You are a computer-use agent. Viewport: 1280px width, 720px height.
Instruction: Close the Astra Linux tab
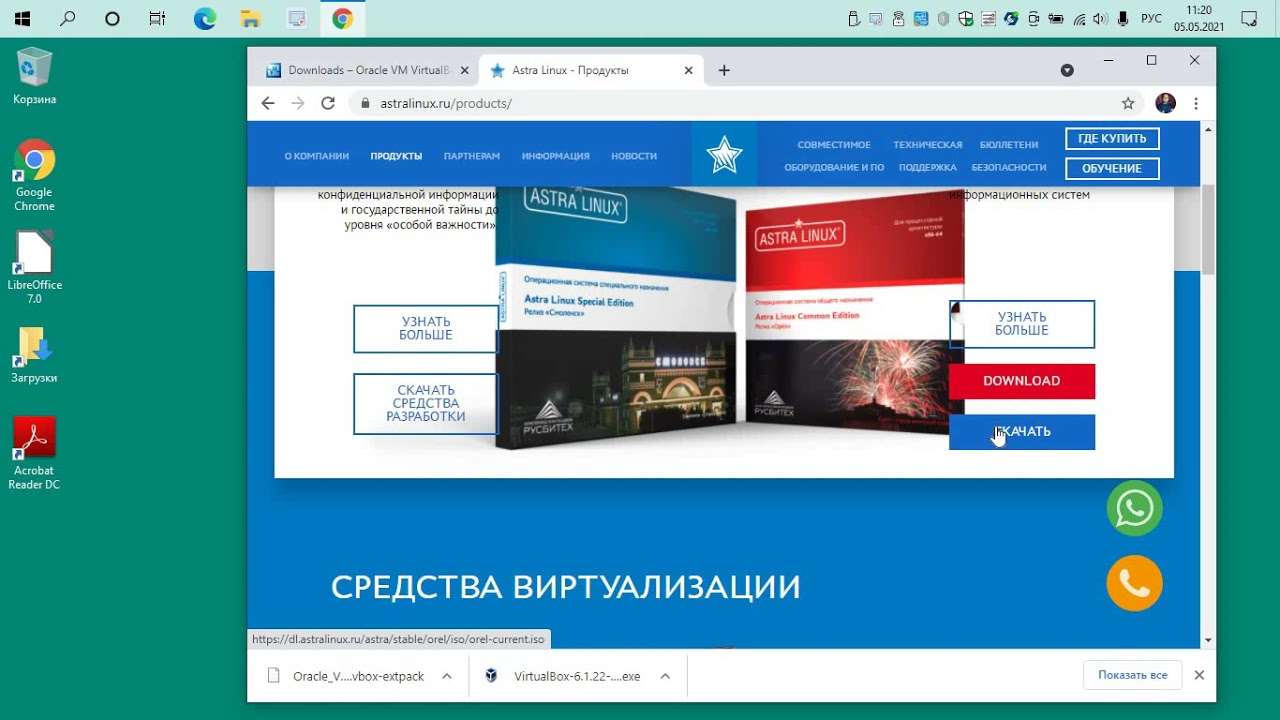688,70
